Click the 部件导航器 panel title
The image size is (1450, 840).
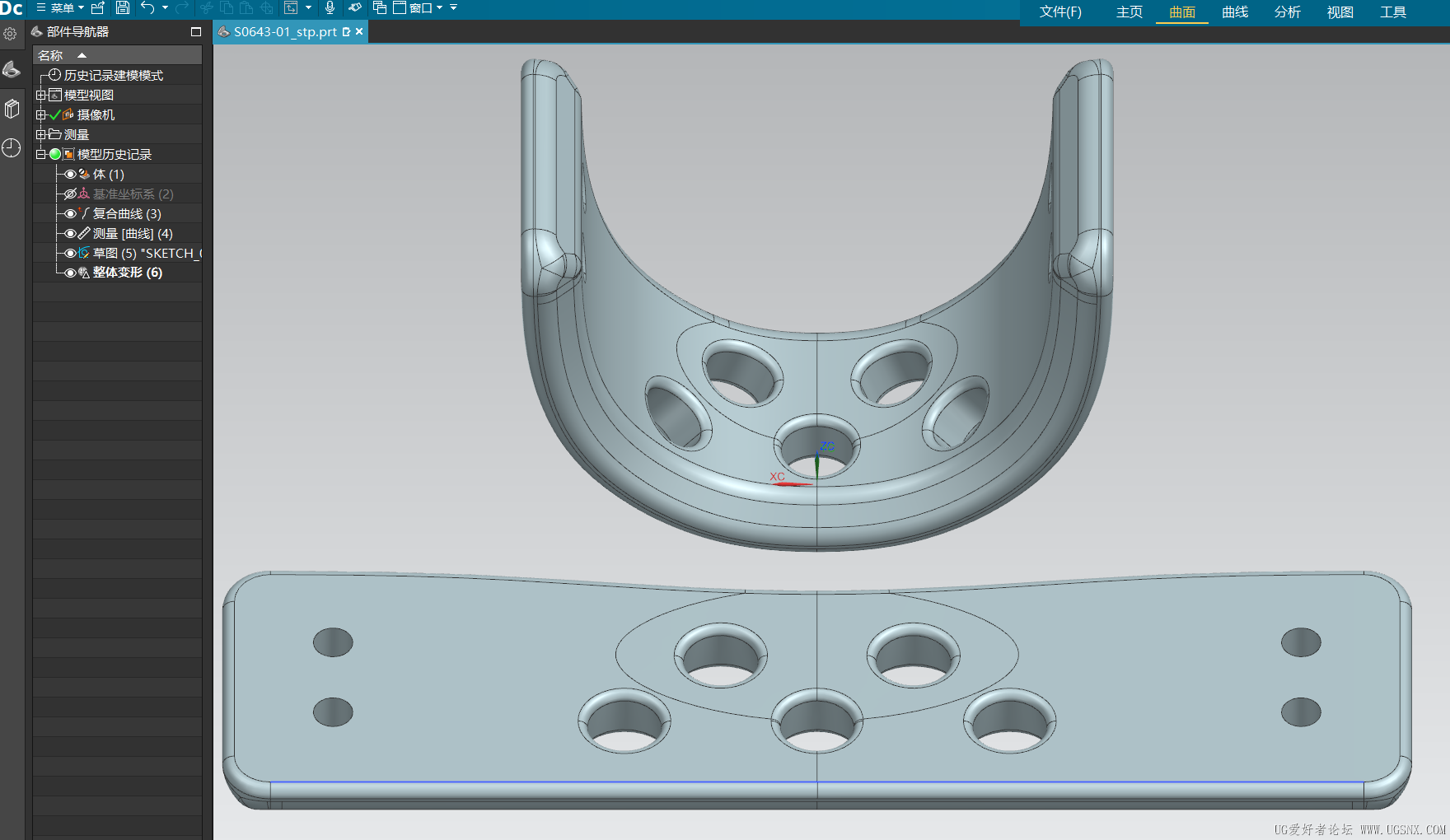[77, 32]
